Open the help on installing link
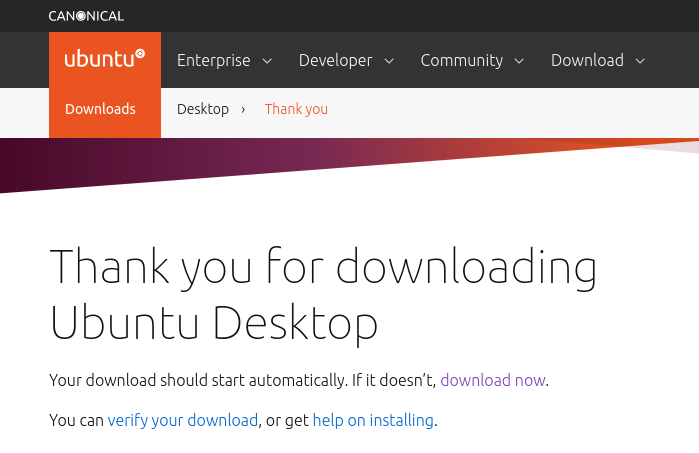This screenshot has height=453, width=699. [x=373, y=420]
